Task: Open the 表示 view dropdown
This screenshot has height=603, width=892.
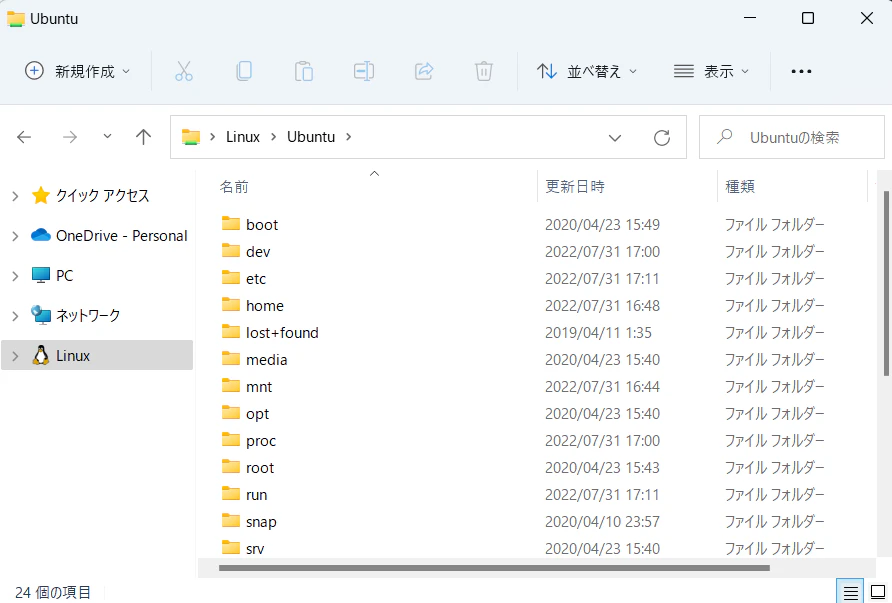Action: pyautogui.click(x=711, y=71)
